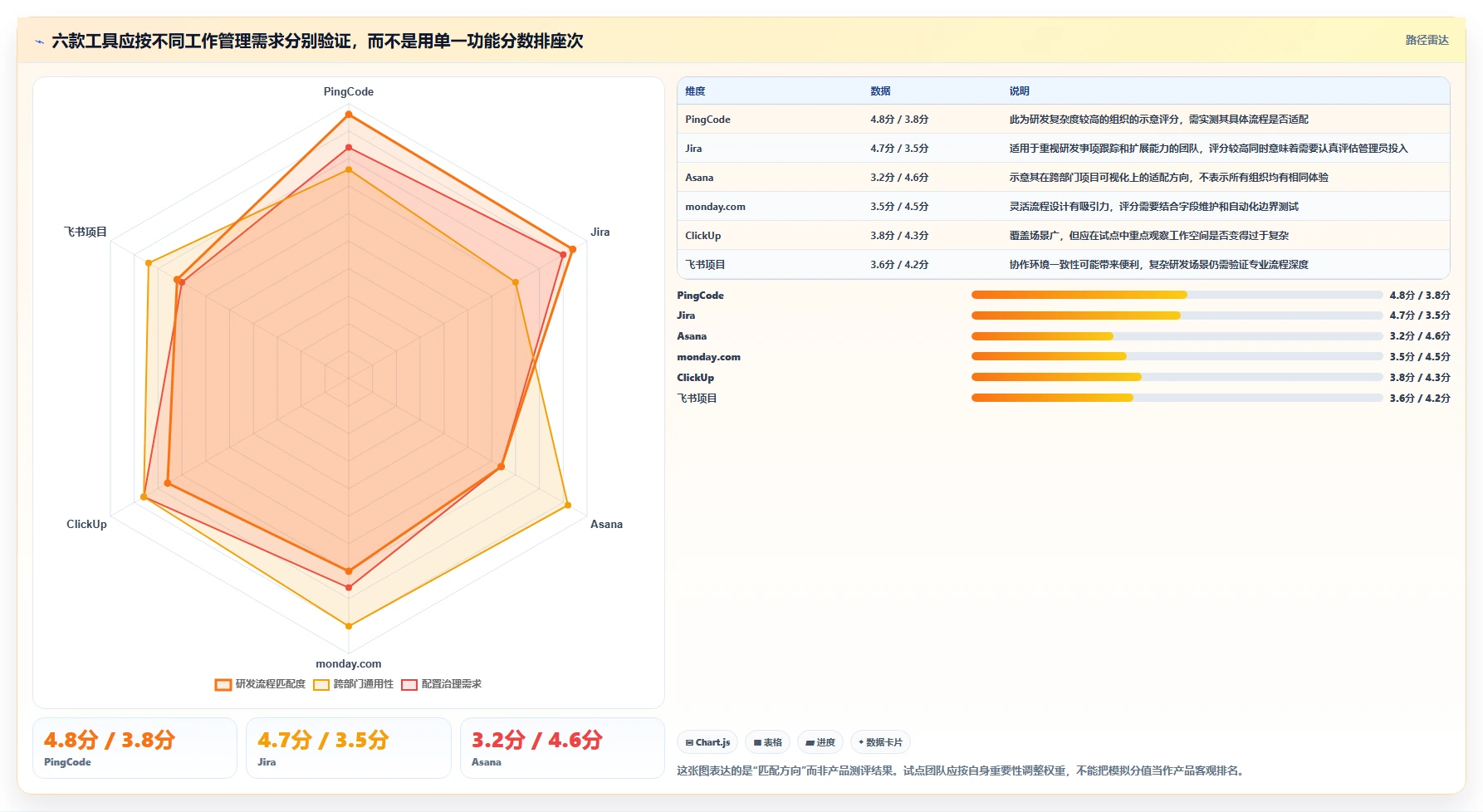Image resolution: width=1483 pixels, height=812 pixels.
Task: Click the ClickUp progress bar
Action: tap(1177, 378)
